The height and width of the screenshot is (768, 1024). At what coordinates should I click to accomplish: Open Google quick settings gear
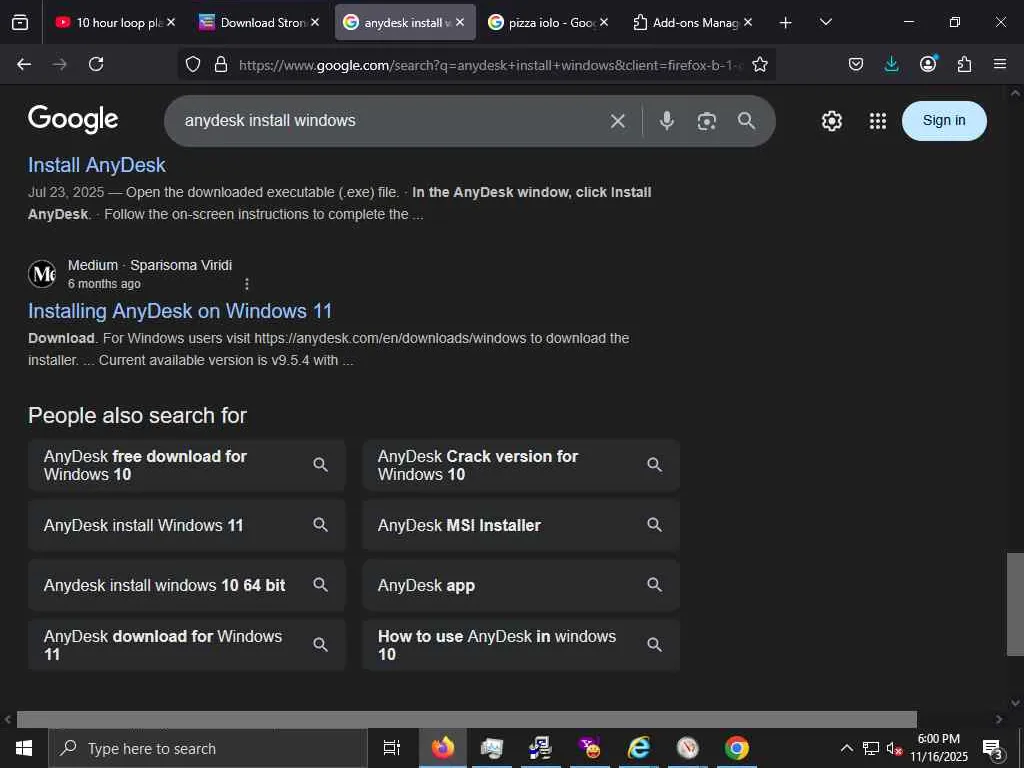click(831, 121)
